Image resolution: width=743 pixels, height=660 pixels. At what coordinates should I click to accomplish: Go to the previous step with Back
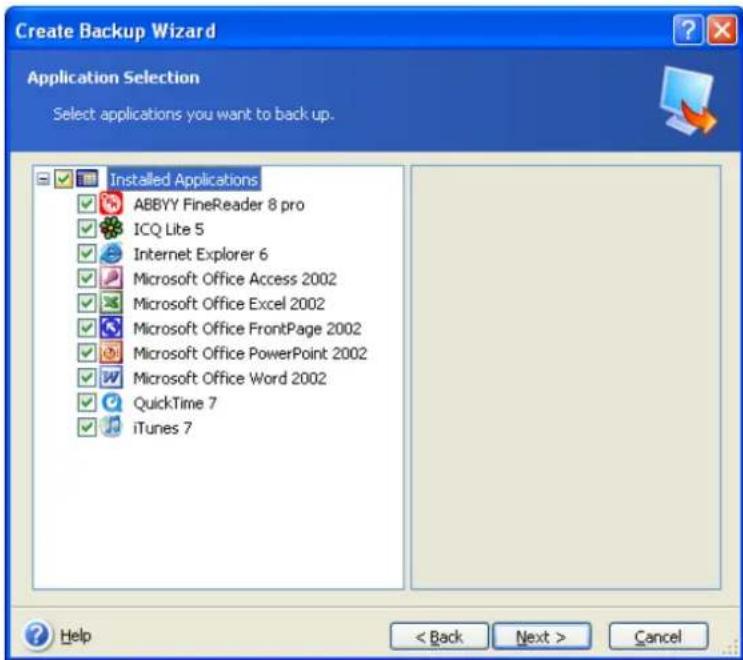[439, 636]
